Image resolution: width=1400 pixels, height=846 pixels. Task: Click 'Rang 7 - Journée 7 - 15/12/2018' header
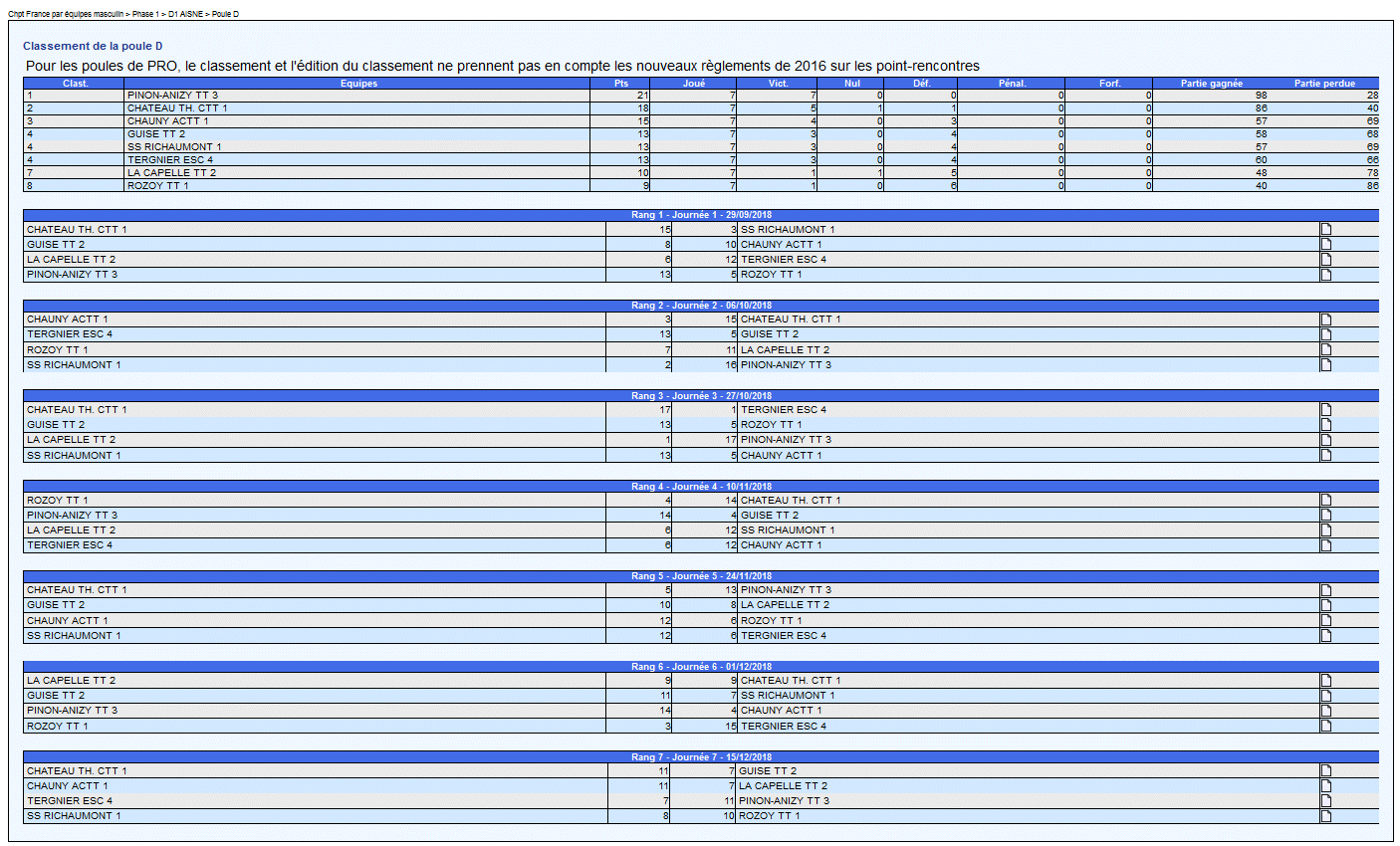701,756
